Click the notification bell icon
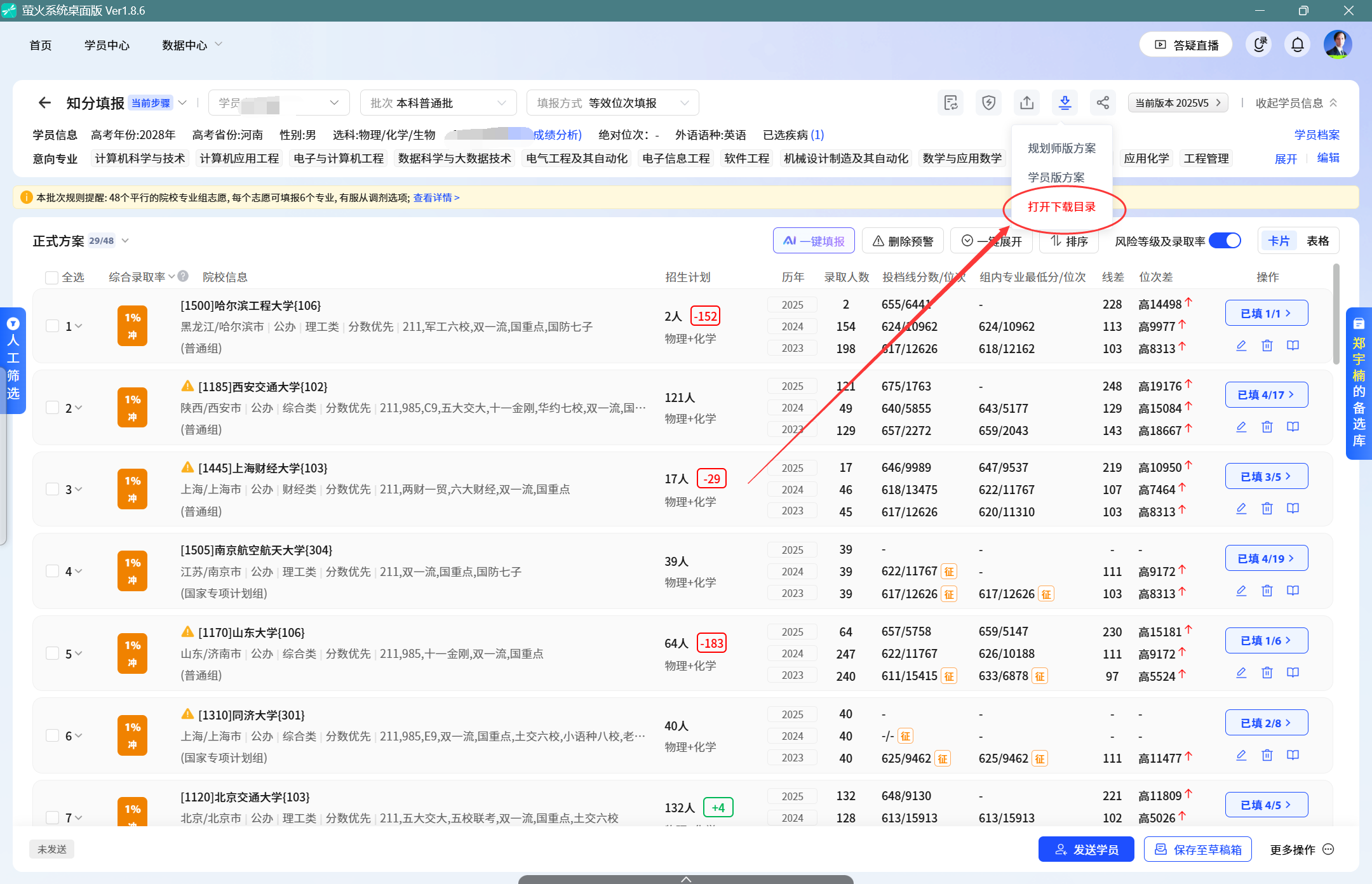Screen dimensions: 1372x884 click(x=1297, y=44)
